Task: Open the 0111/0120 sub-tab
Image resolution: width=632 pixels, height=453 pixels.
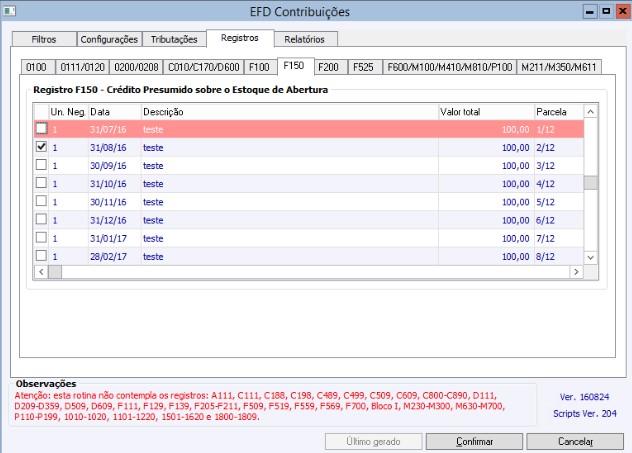Action: pos(83,67)
